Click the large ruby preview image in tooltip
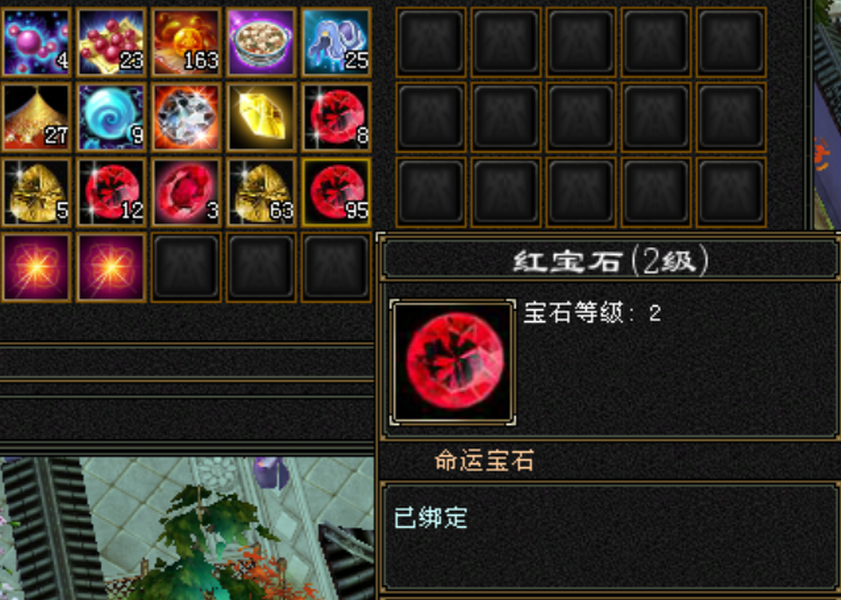This screenshot has width=841, height=600. coord(453,362)
